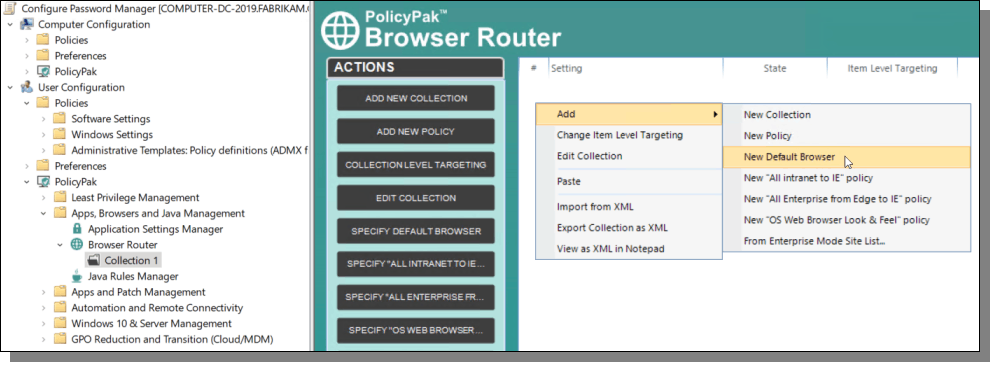1000x372 pixels.
Task: Expand the Software Settings folder
Action: coord(43,119)
